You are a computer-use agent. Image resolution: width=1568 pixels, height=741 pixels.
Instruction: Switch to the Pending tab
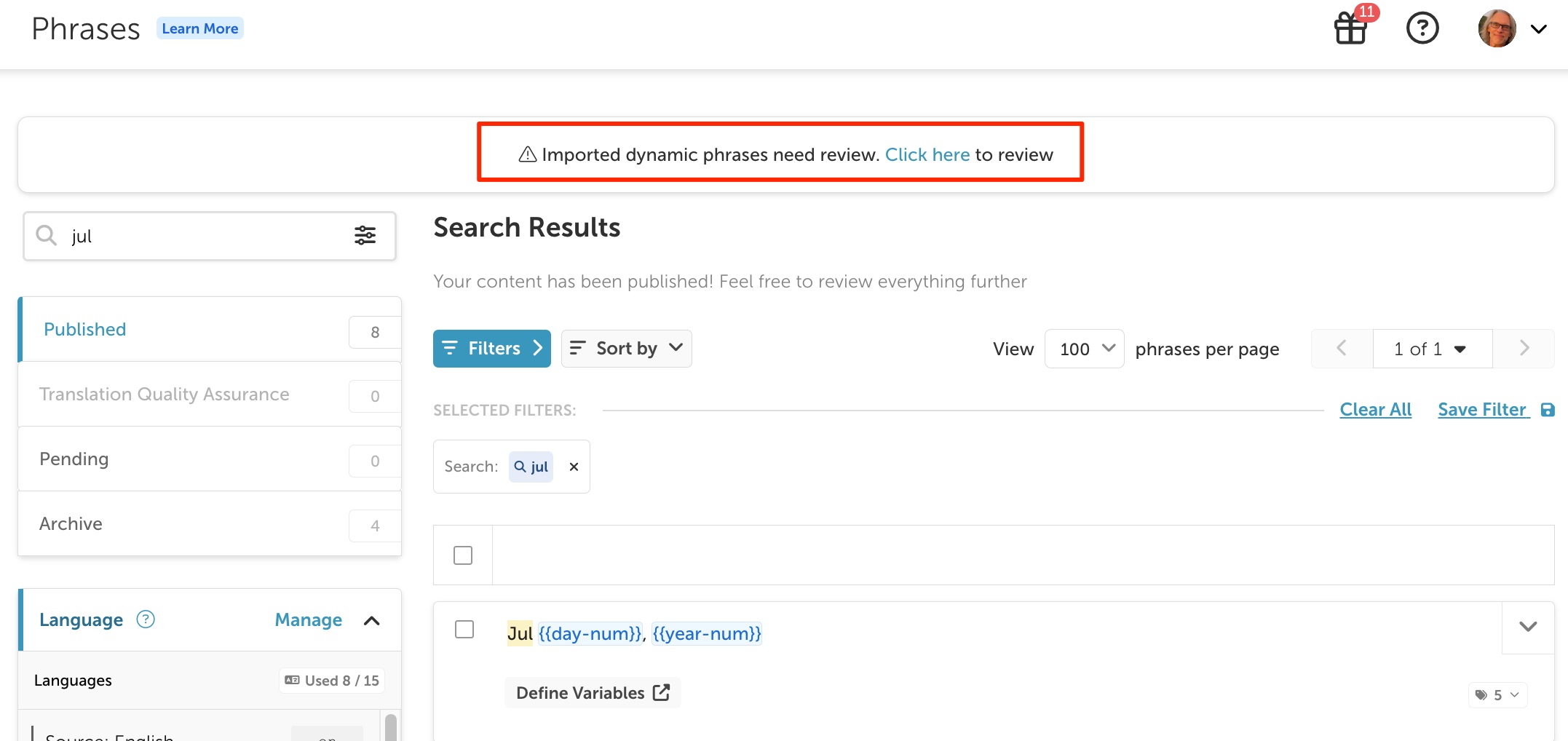[x=210, y=459]
